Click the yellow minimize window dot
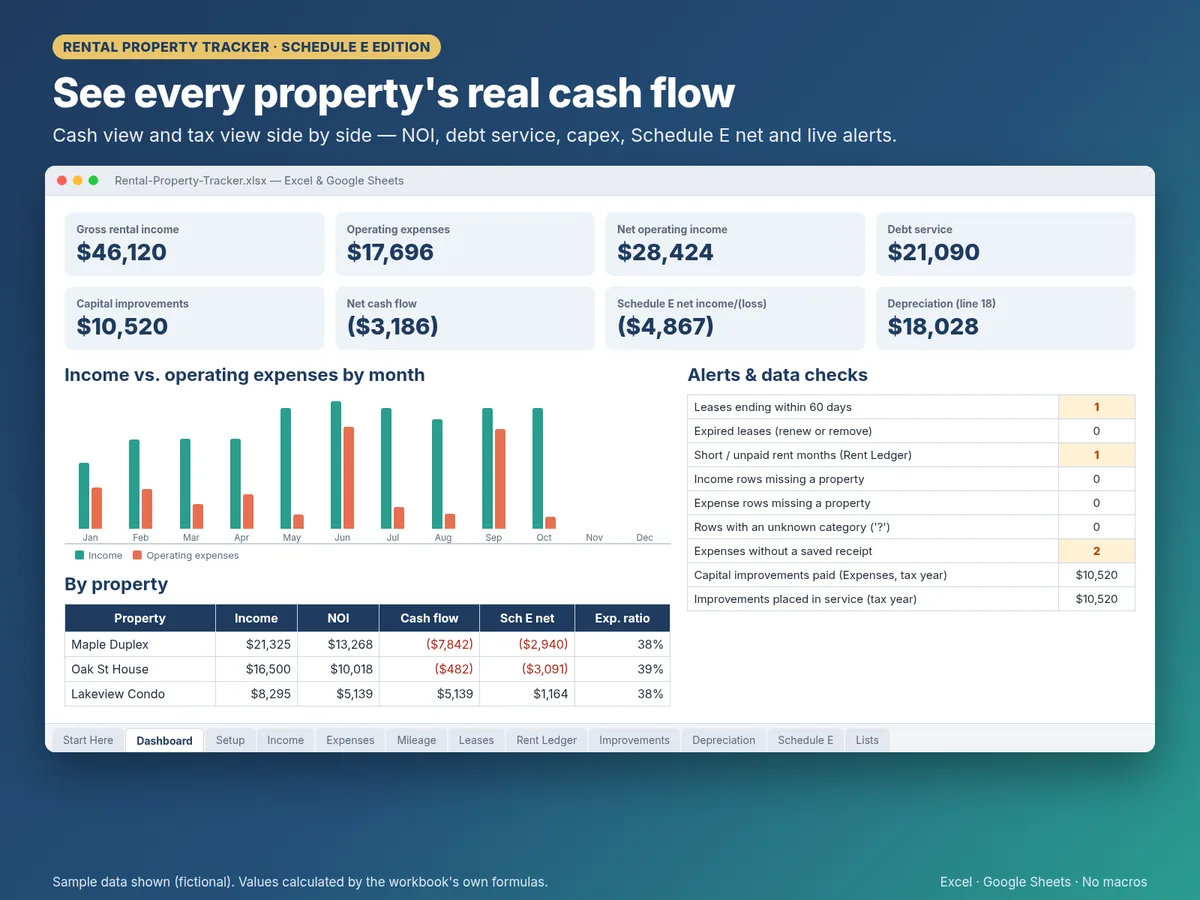 (x=78, y=181)
